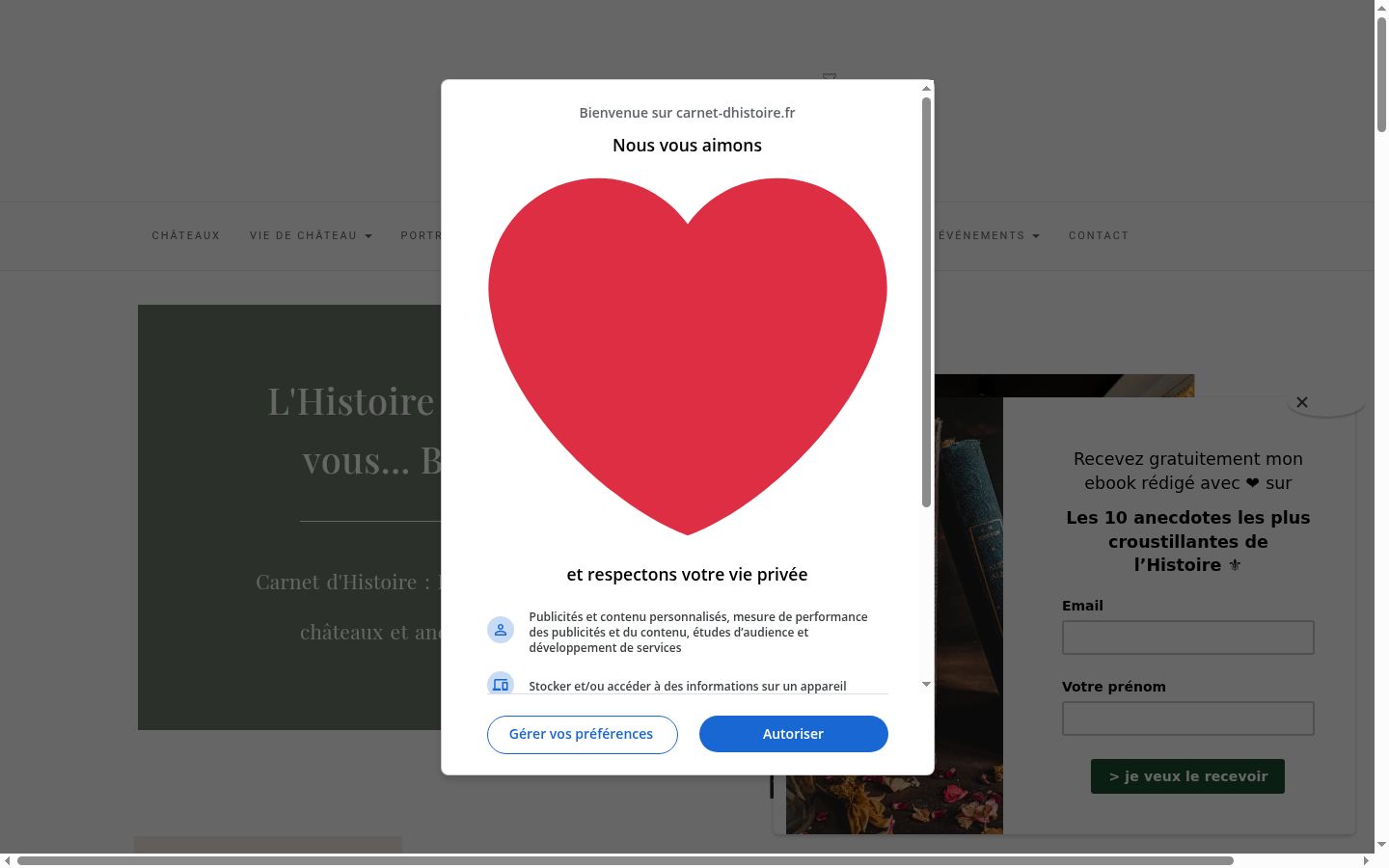Click the PORTR menu item behind dialog
This screenshot has width=1389, height=868.
coord(421,235)
